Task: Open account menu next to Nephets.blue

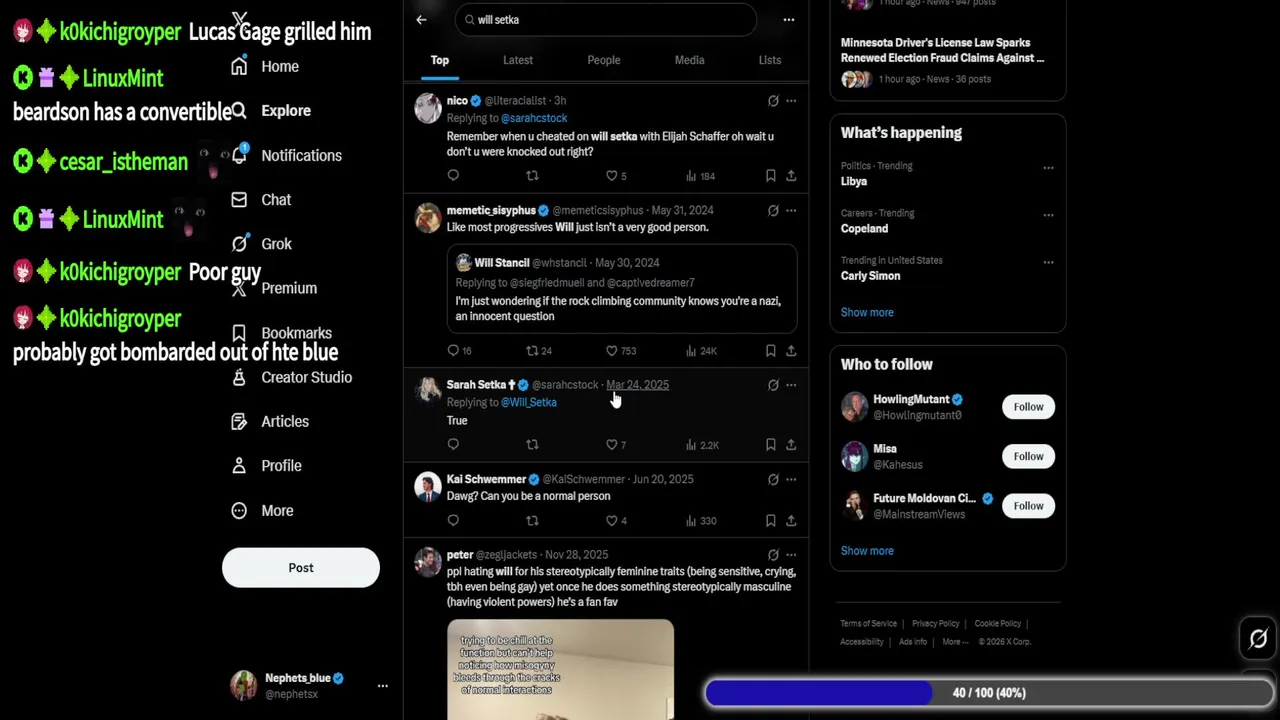Action: point(383,686)
